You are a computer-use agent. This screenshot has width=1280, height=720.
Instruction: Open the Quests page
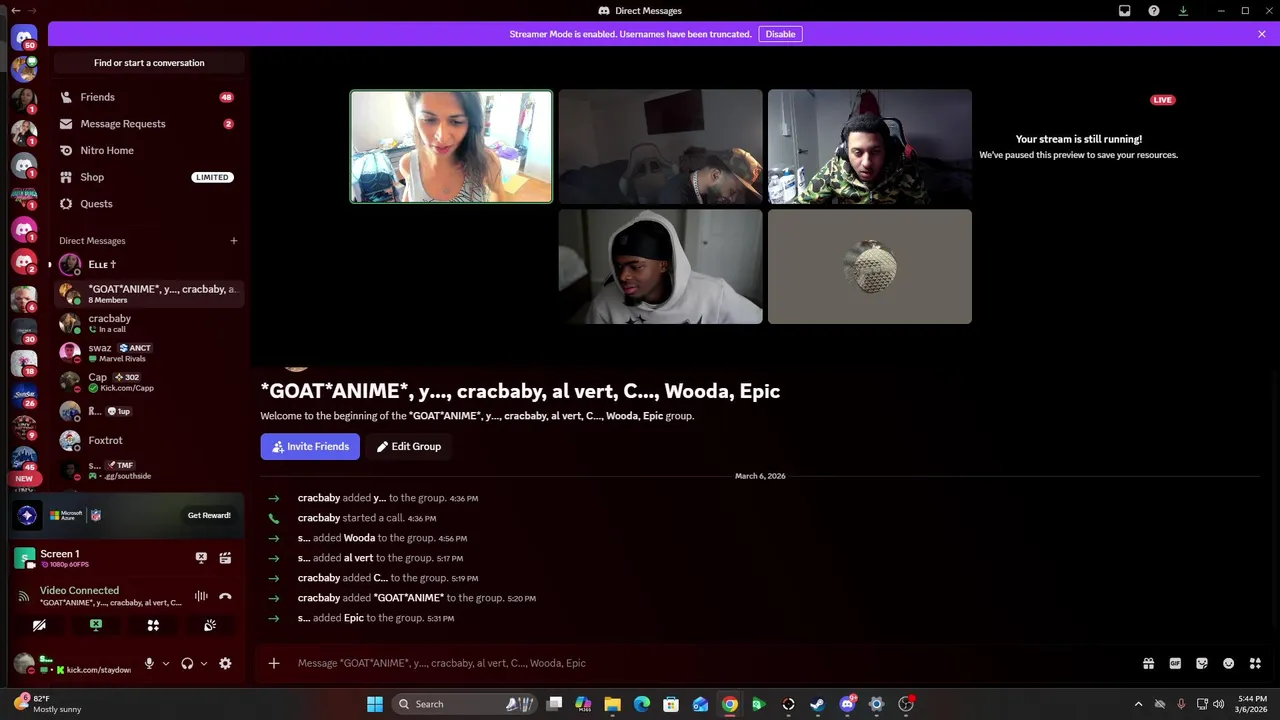tap(148, 204)
